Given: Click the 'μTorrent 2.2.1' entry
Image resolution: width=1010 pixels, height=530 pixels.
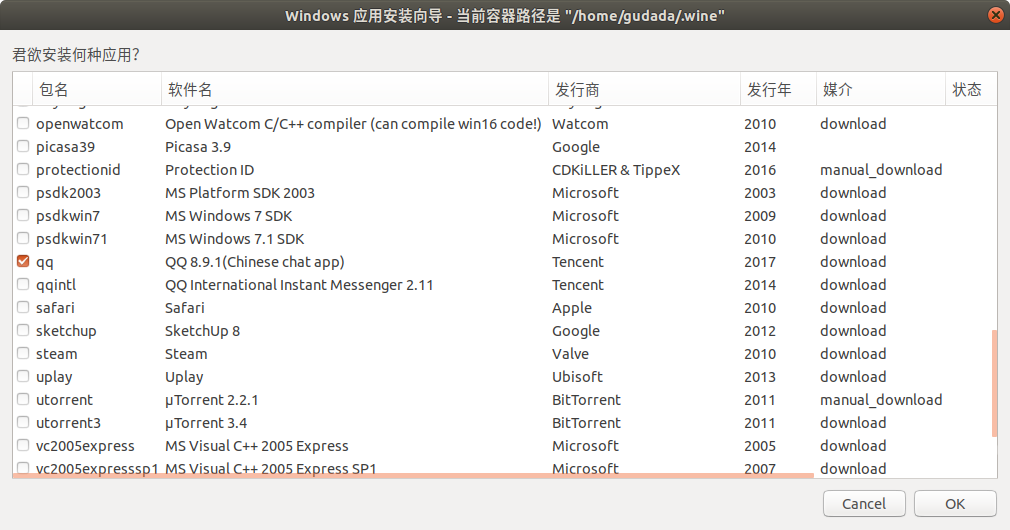Looking at the screenshot, I should [x=211, y=400].
